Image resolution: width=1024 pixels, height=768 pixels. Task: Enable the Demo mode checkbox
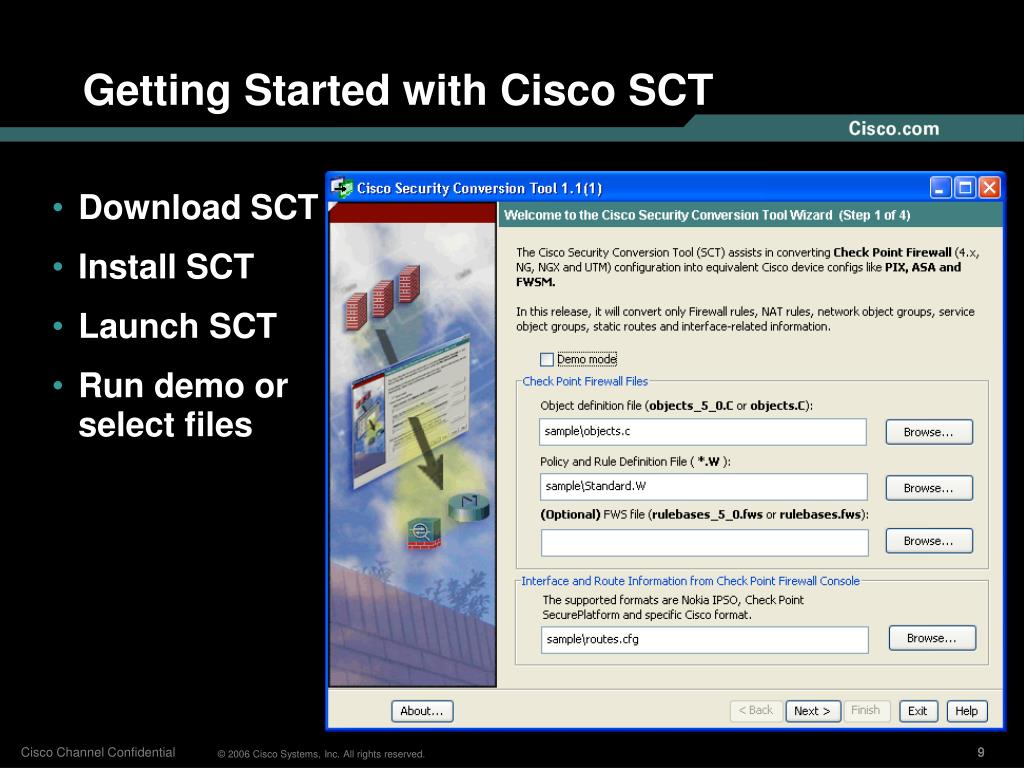pyautogui.click(x=547, y=359)
